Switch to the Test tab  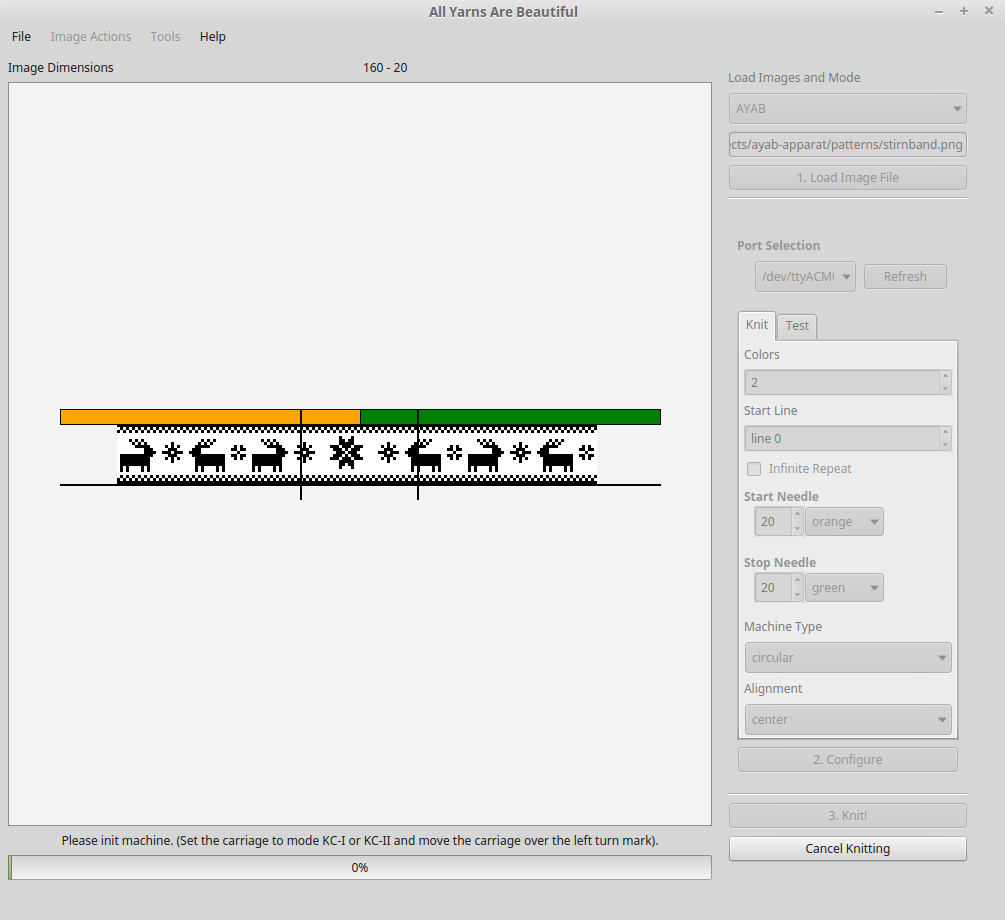pyautogui.click(x=797, y=326)
